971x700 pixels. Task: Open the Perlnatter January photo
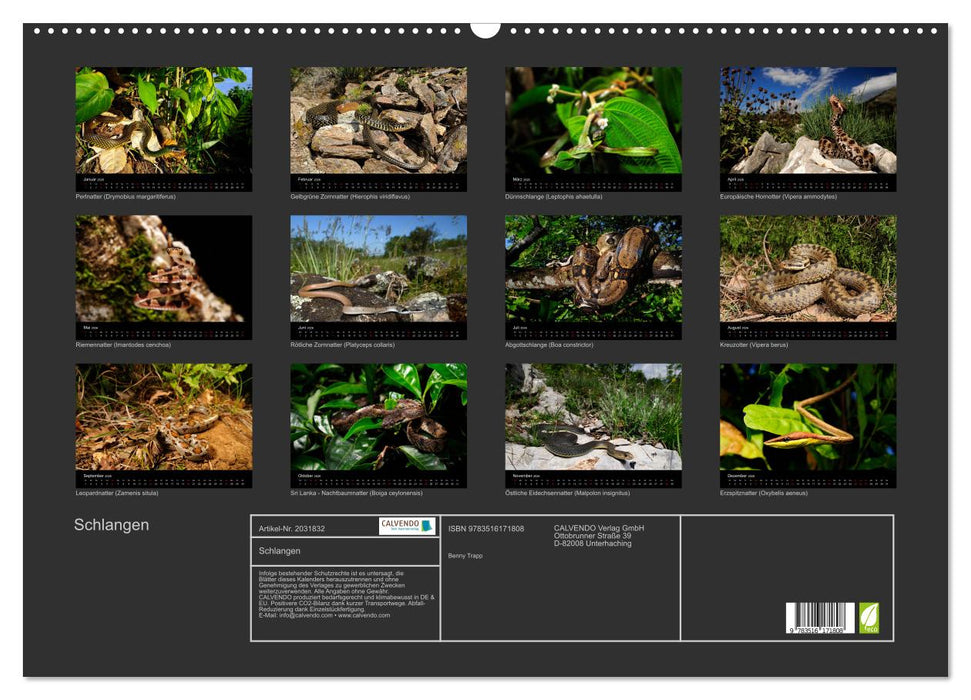[x=164, y=122]
